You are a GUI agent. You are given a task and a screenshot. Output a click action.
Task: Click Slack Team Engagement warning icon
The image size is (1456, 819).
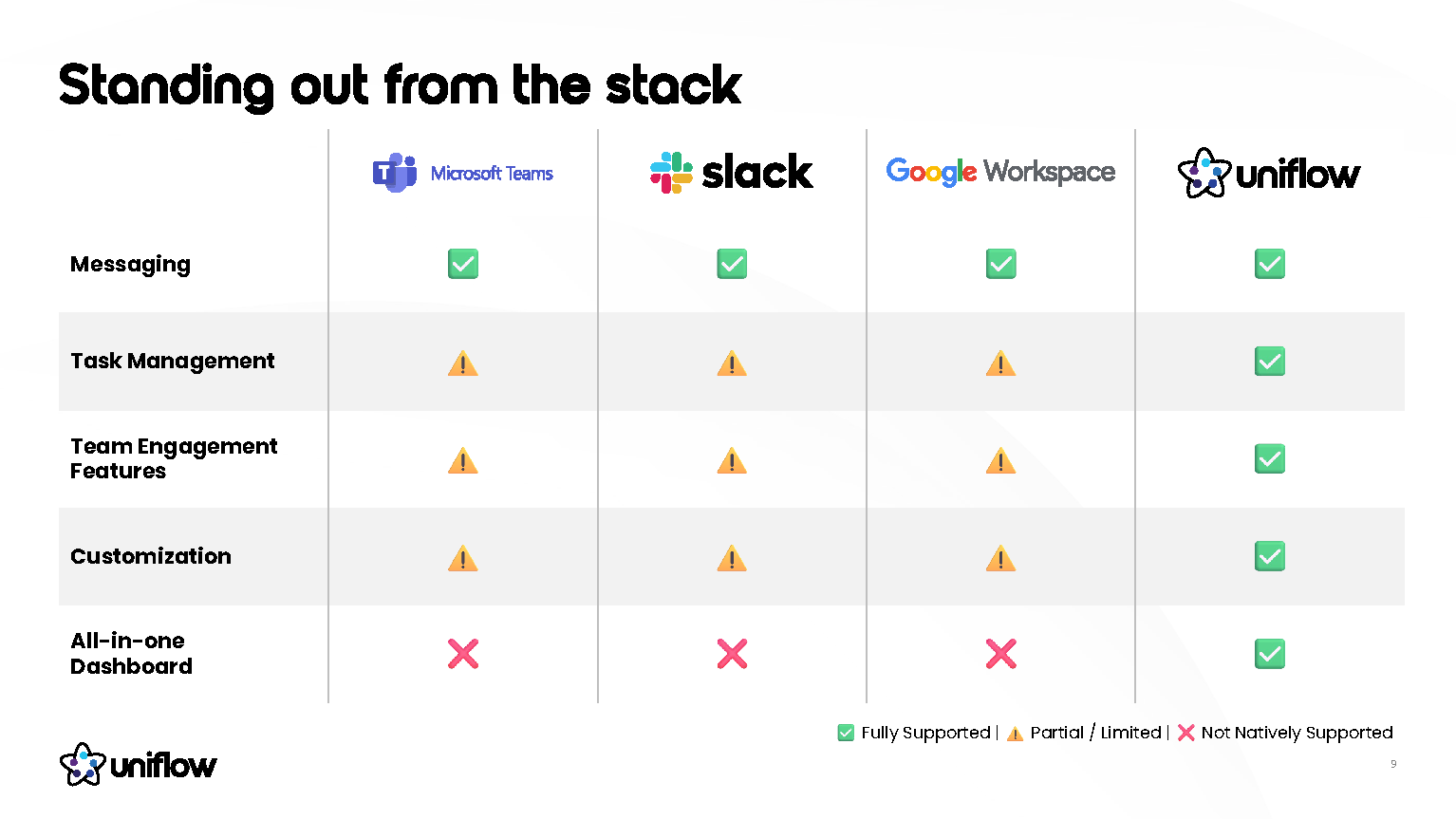(x=732, y=461)
